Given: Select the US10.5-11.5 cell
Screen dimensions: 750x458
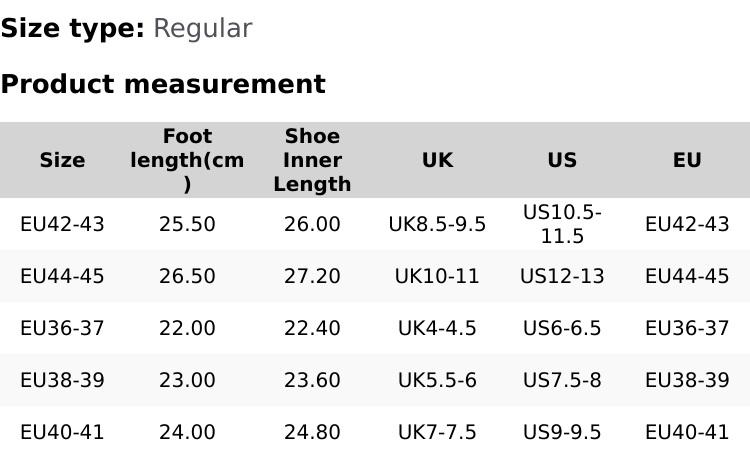Looking at the screenshot, I should (562, 224).
